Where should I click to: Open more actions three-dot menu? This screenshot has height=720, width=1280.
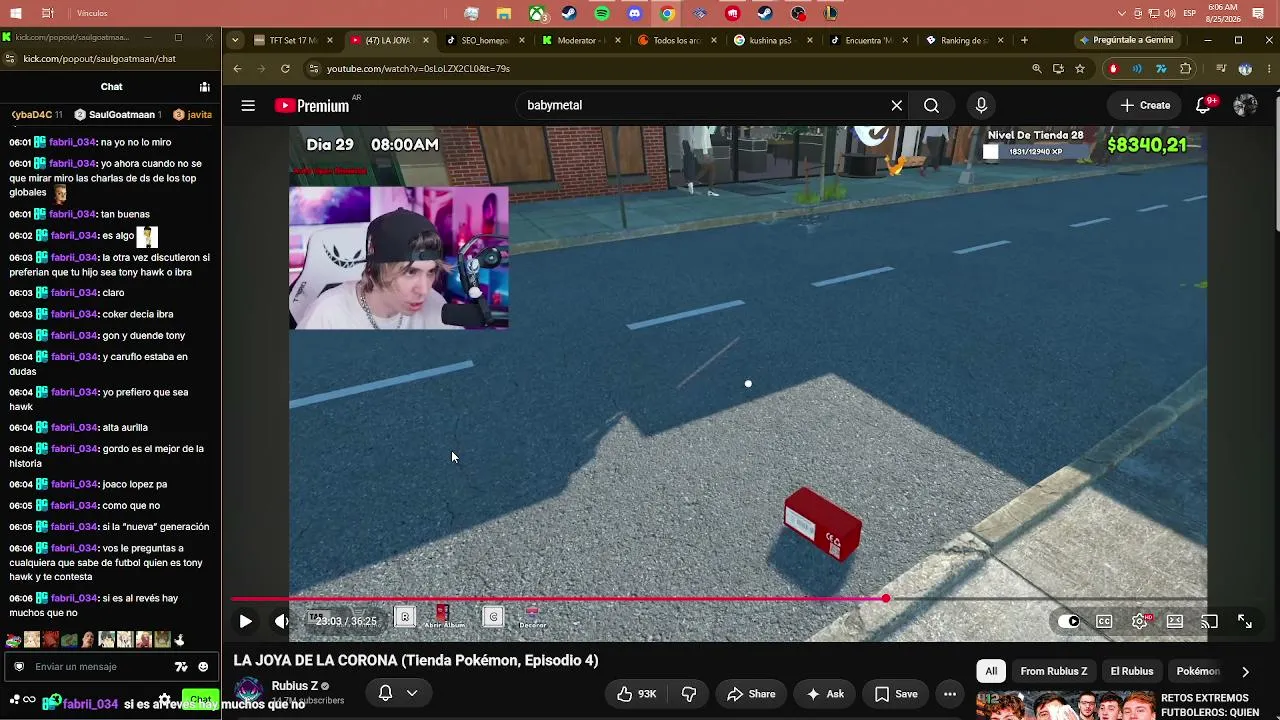[950, 694]
